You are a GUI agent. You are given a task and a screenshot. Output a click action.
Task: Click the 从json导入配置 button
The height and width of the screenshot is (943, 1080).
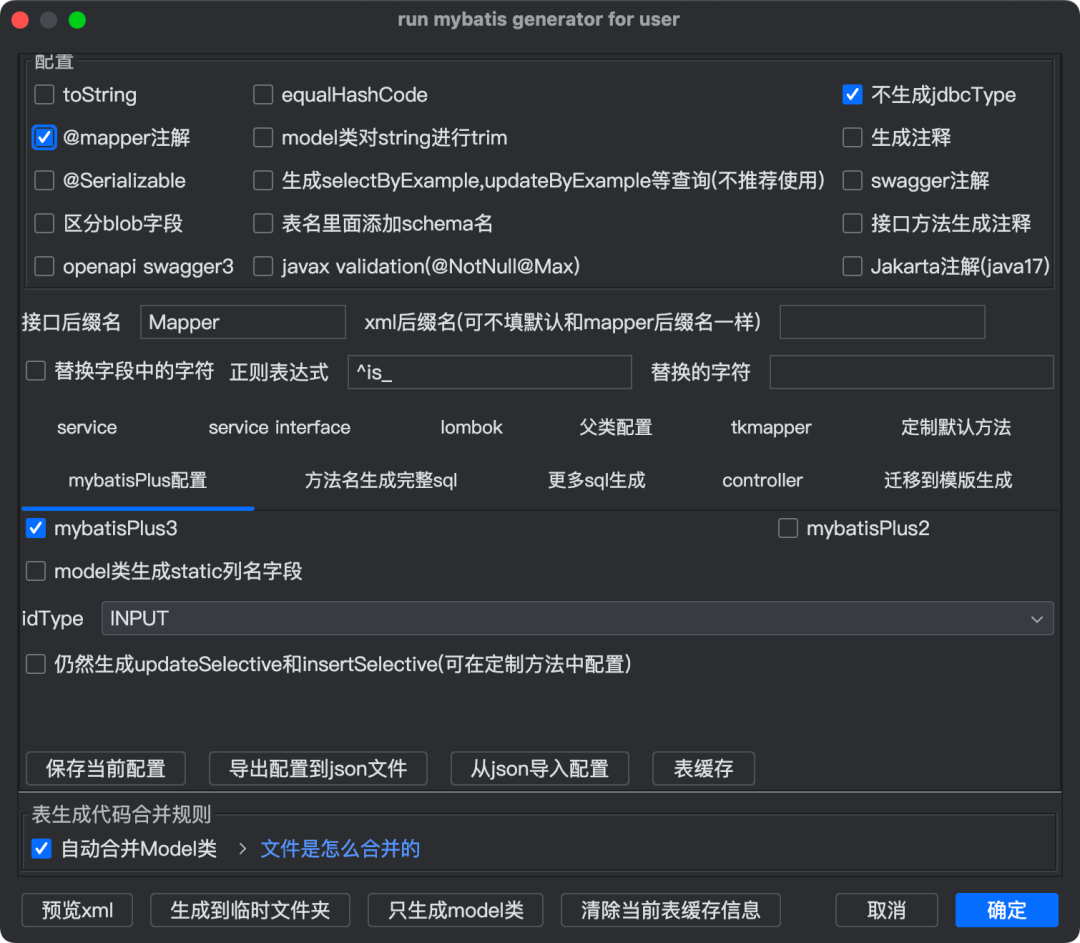pos(539,768)
